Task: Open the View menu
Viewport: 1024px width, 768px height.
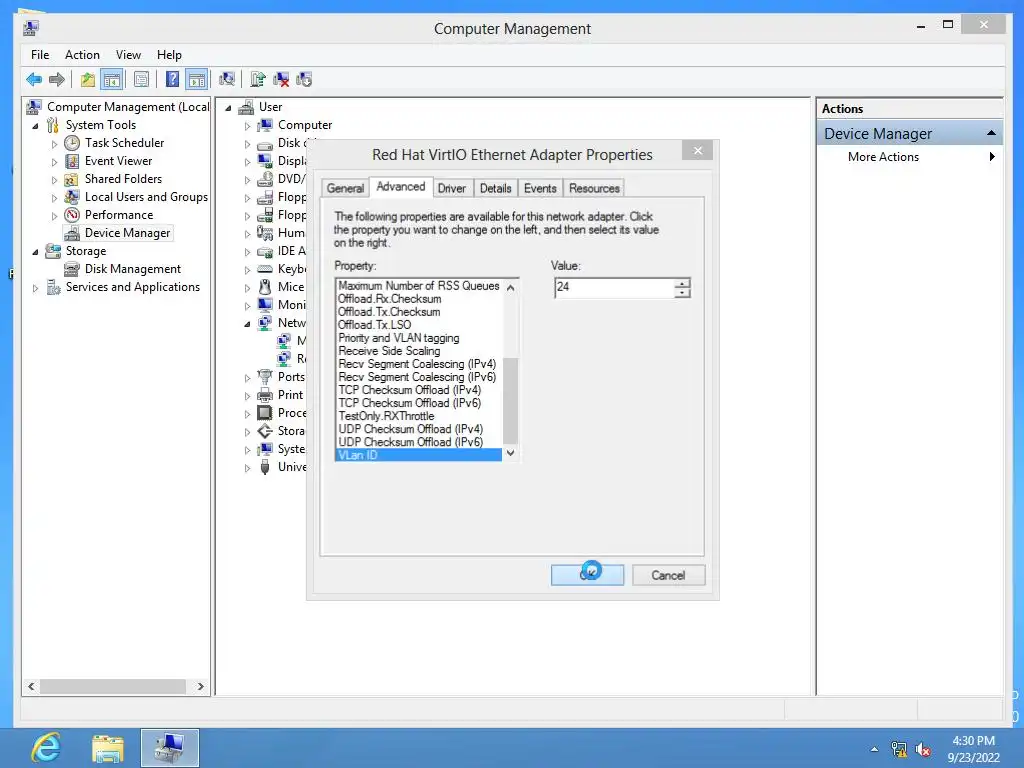Action: tap(129, 55)
